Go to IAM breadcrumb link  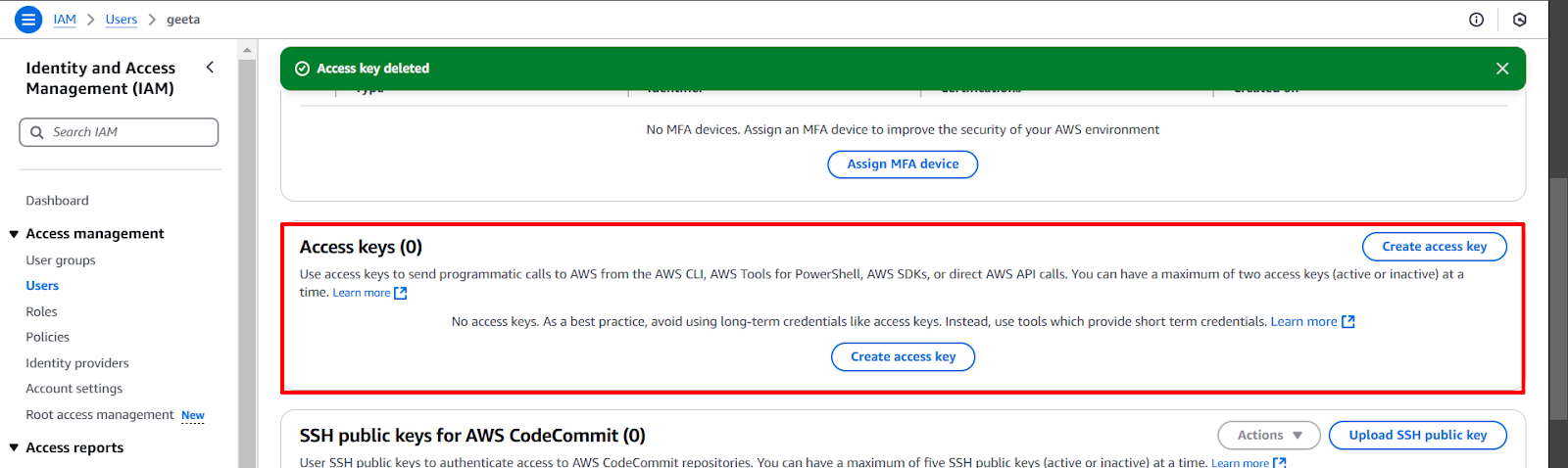[65, 20]
